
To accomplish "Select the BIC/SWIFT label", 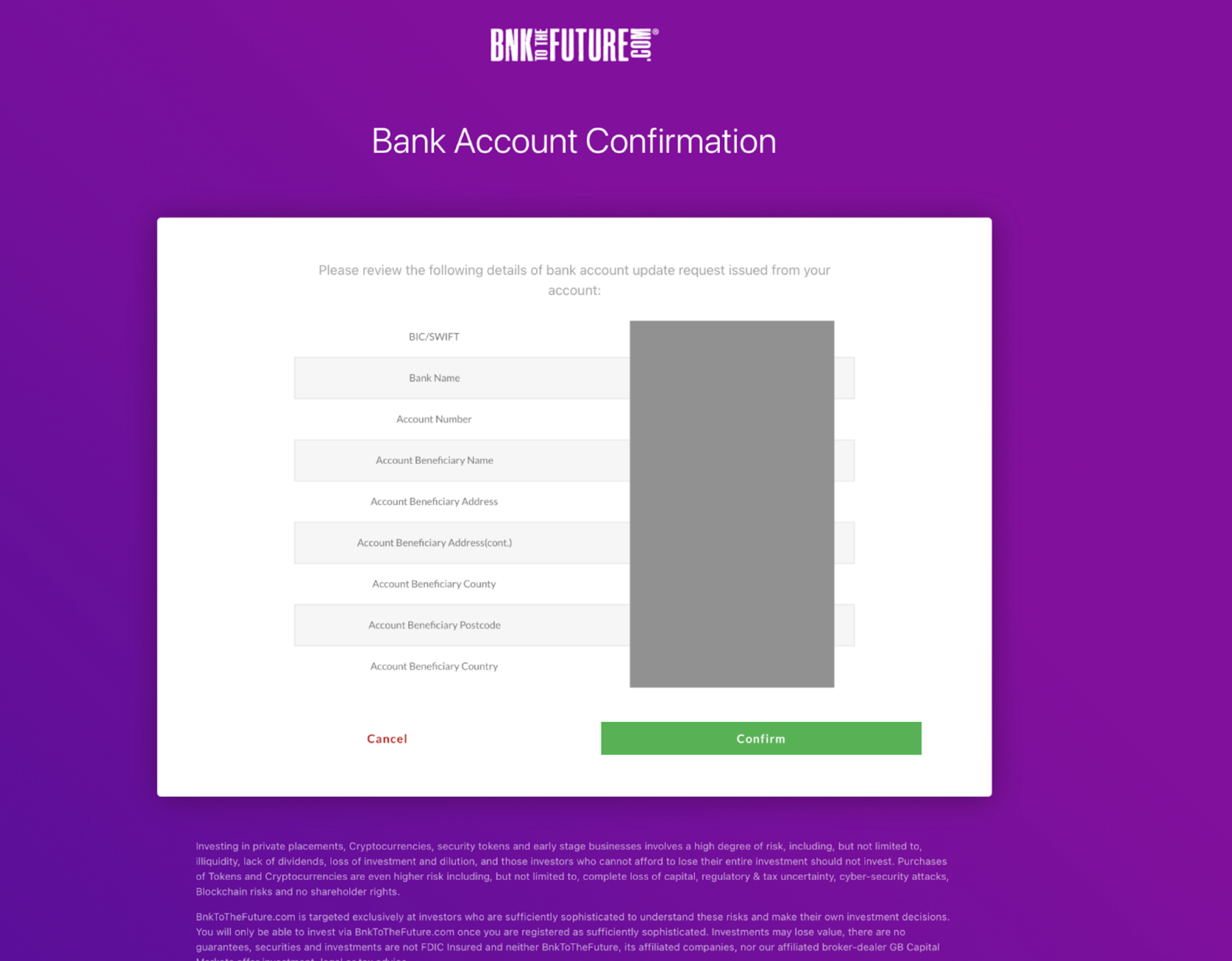I will (x=434, y=336).
